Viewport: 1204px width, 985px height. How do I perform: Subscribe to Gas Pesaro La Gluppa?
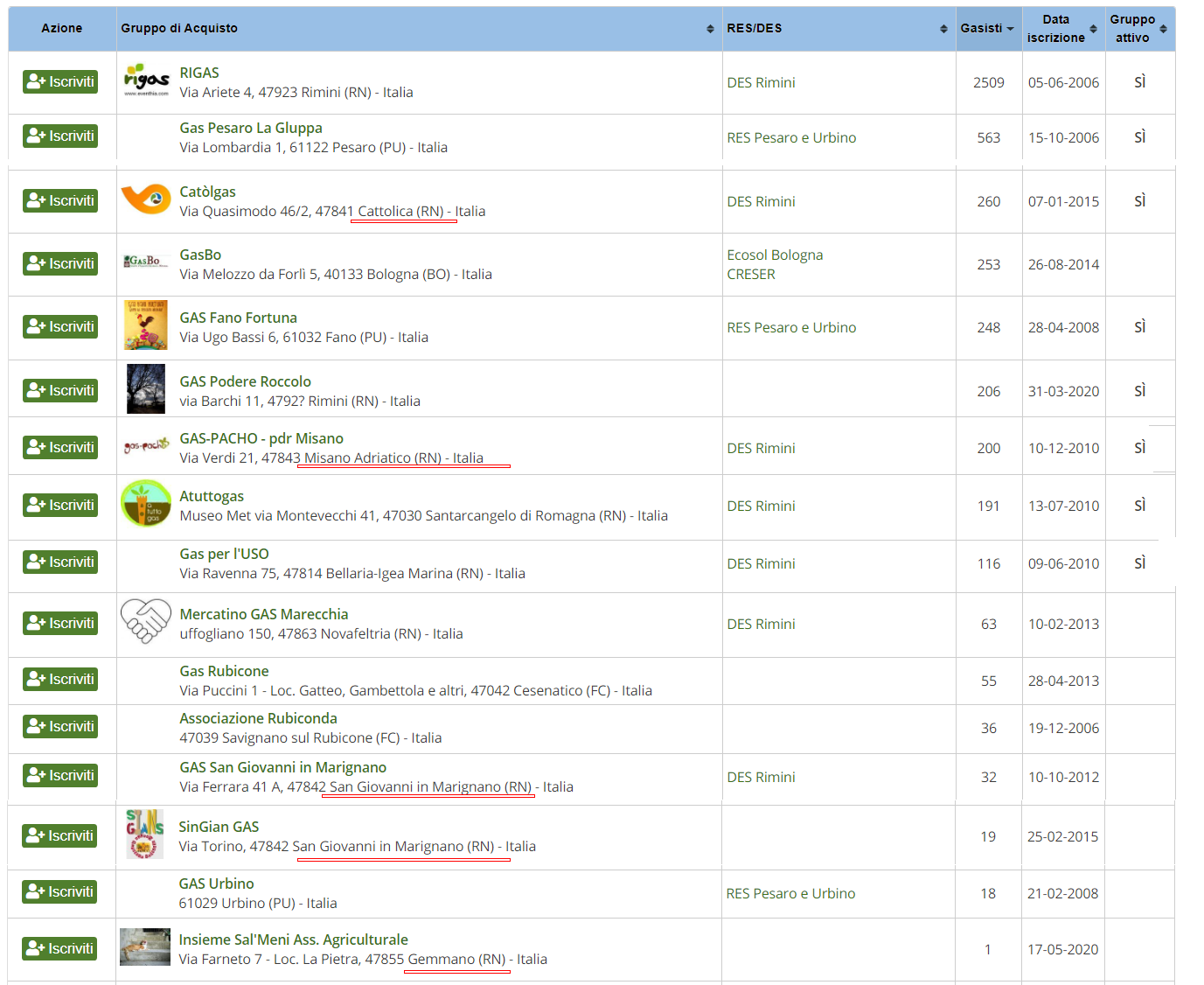(60, 136)
